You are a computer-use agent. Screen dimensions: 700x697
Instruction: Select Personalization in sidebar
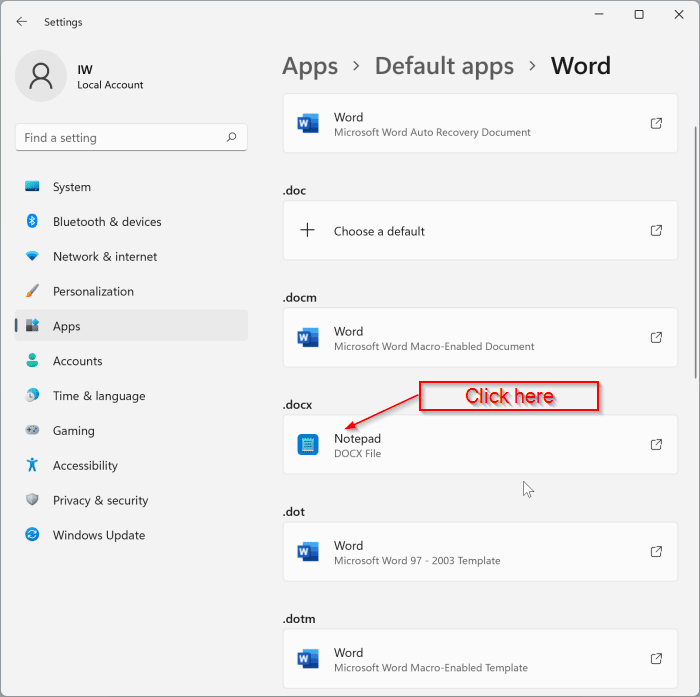tap(131, 291)
